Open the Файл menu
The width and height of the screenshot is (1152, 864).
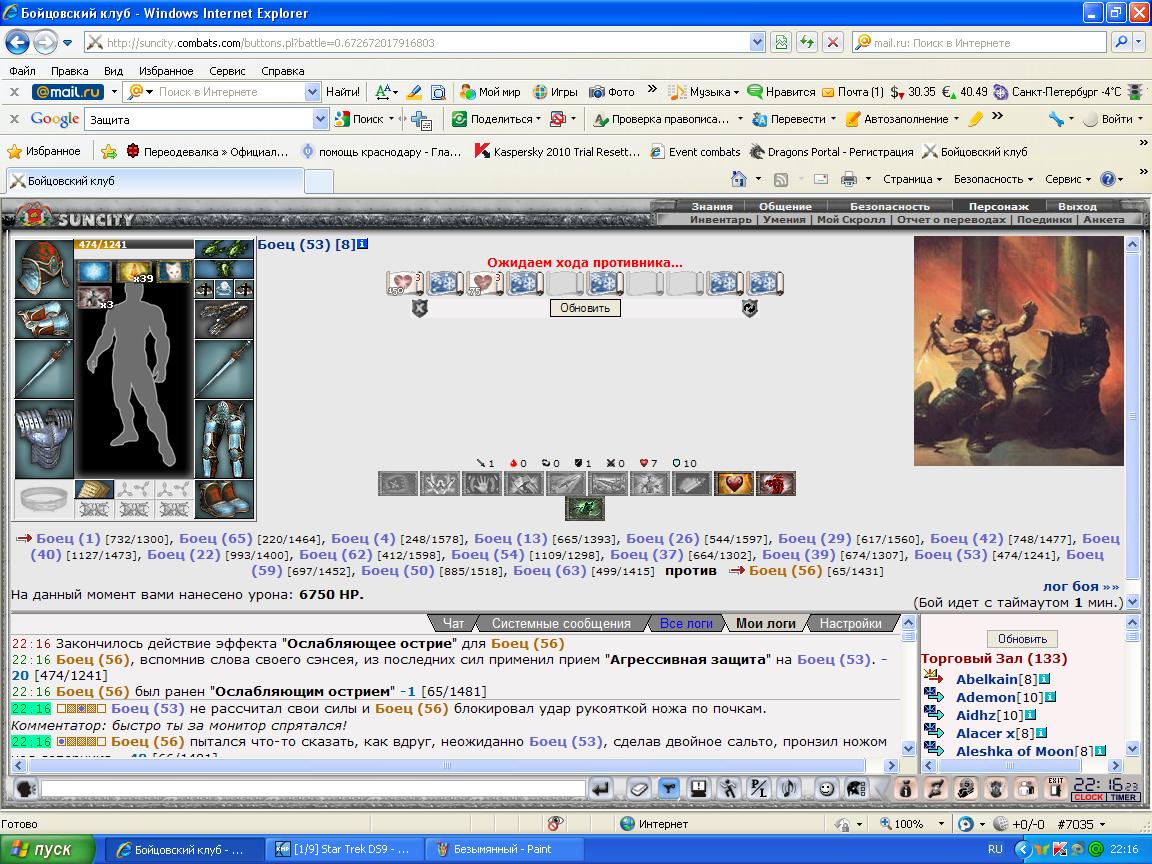point(22,71)
